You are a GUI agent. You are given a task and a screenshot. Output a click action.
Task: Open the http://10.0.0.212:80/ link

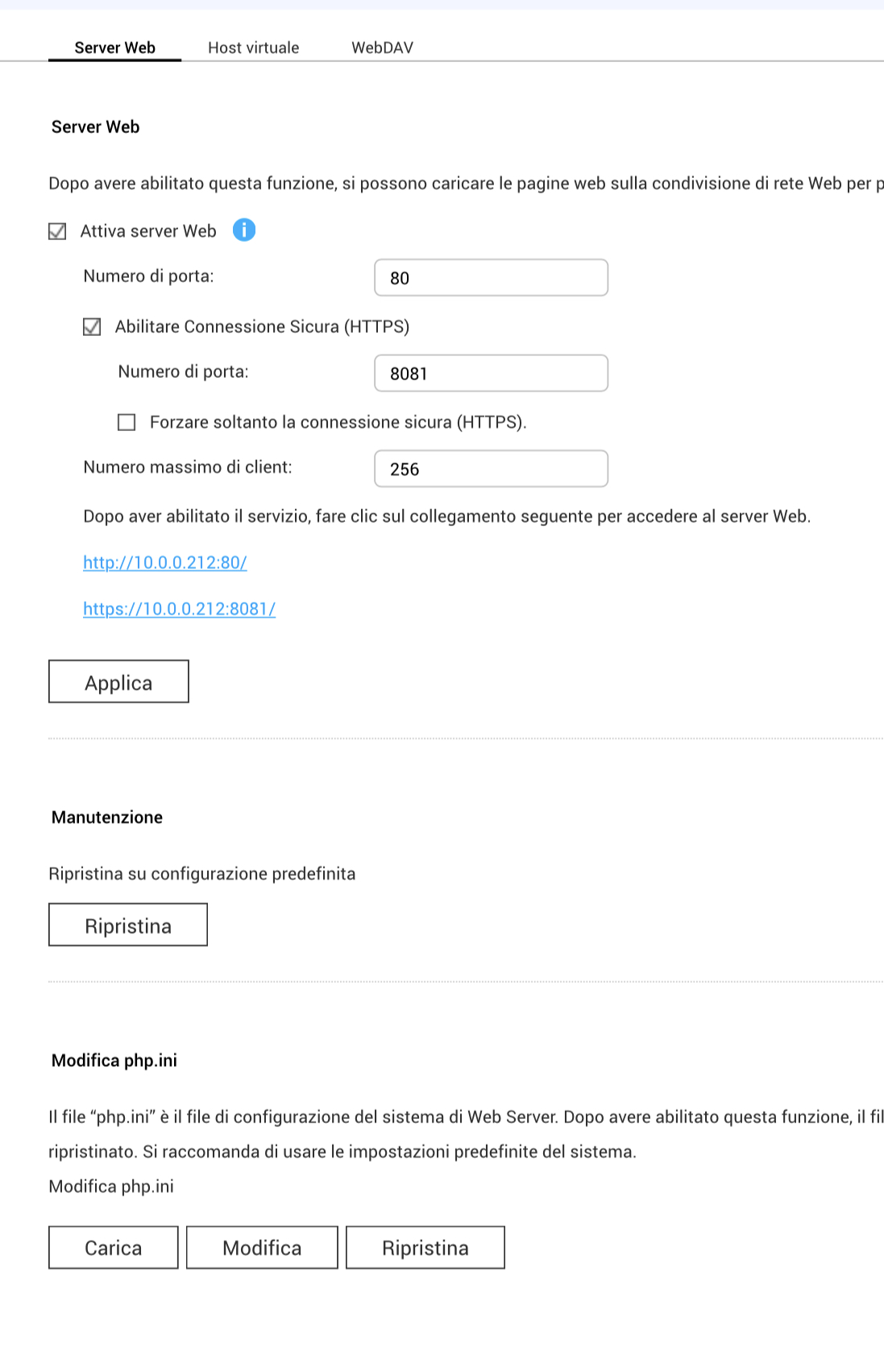pyautogui.click(x=165, y=562)
